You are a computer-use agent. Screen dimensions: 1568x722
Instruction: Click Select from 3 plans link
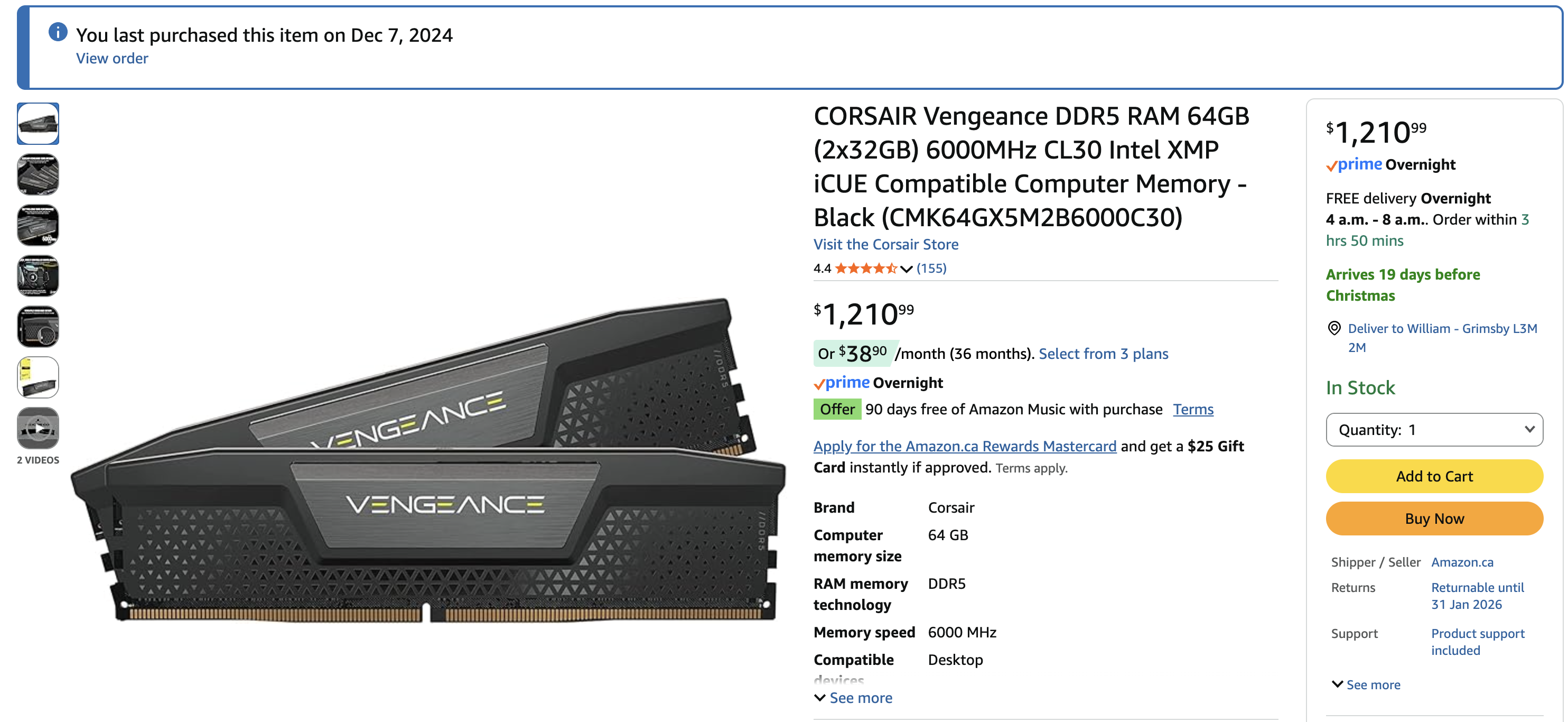pos(1103,354)
